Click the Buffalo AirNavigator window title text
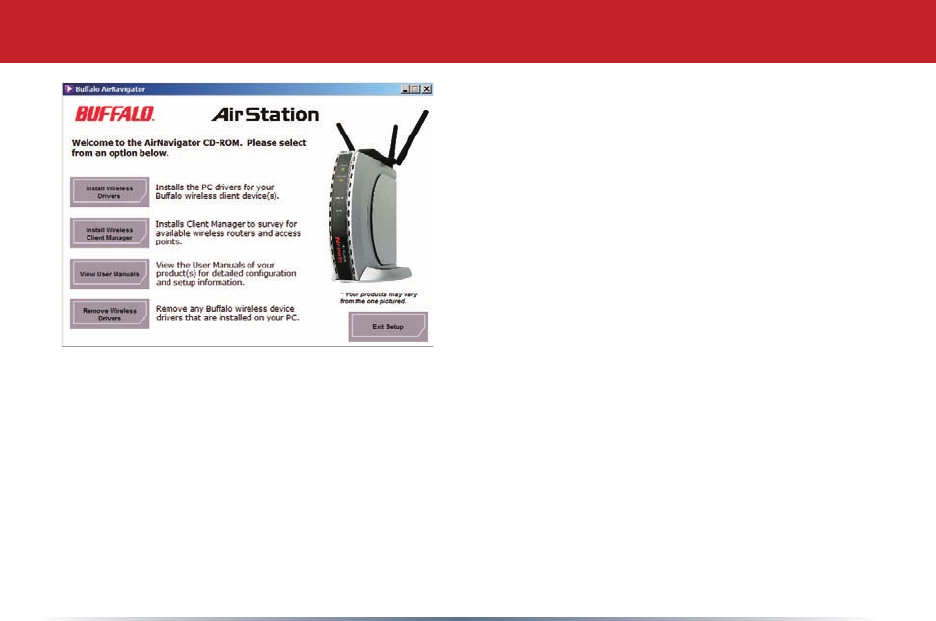 [x=110, y=89]
